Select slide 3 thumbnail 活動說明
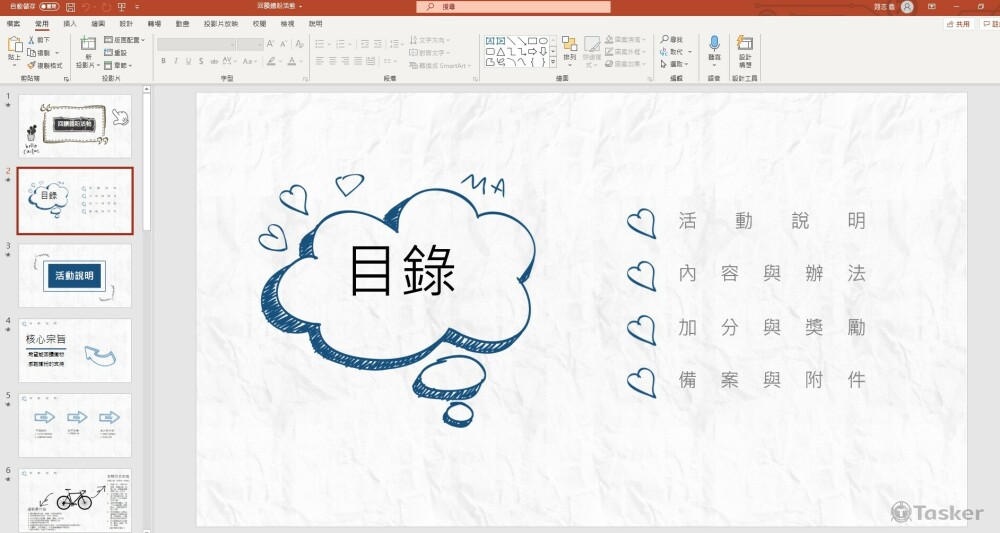 click(75, 275)
